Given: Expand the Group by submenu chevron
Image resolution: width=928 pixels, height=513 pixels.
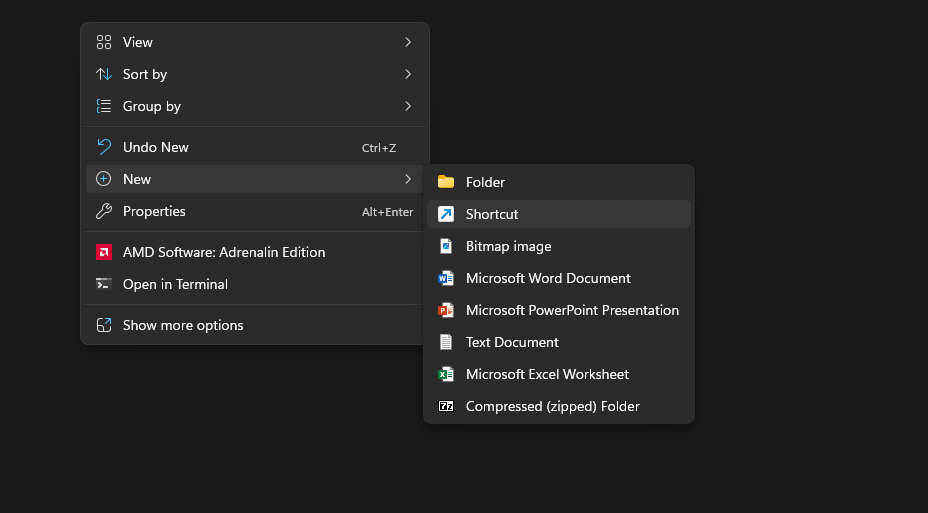Looking at the screenshot, I should (408, 106).
